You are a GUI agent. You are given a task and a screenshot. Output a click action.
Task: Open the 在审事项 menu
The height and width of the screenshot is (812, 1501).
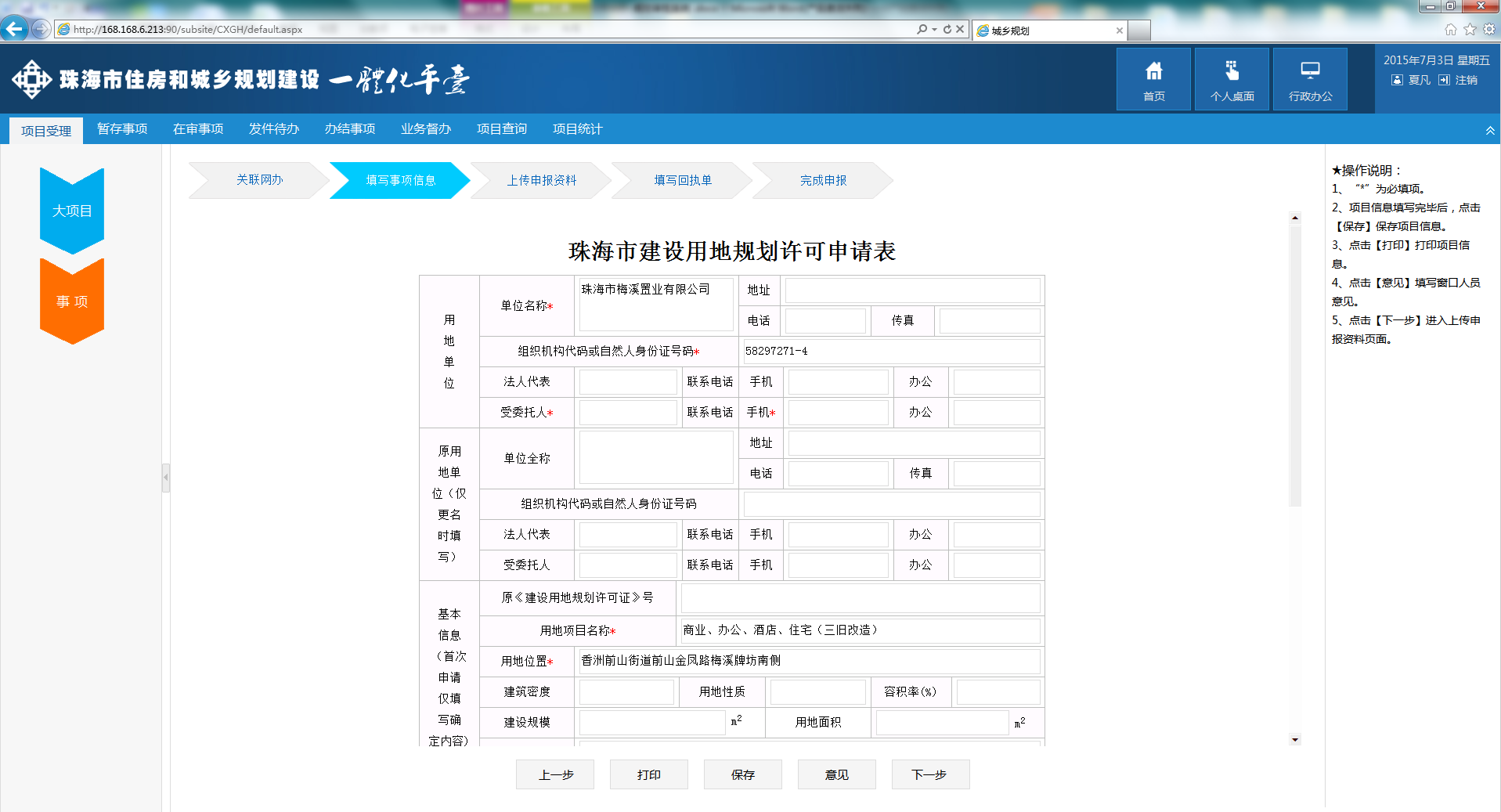point(198,129)
